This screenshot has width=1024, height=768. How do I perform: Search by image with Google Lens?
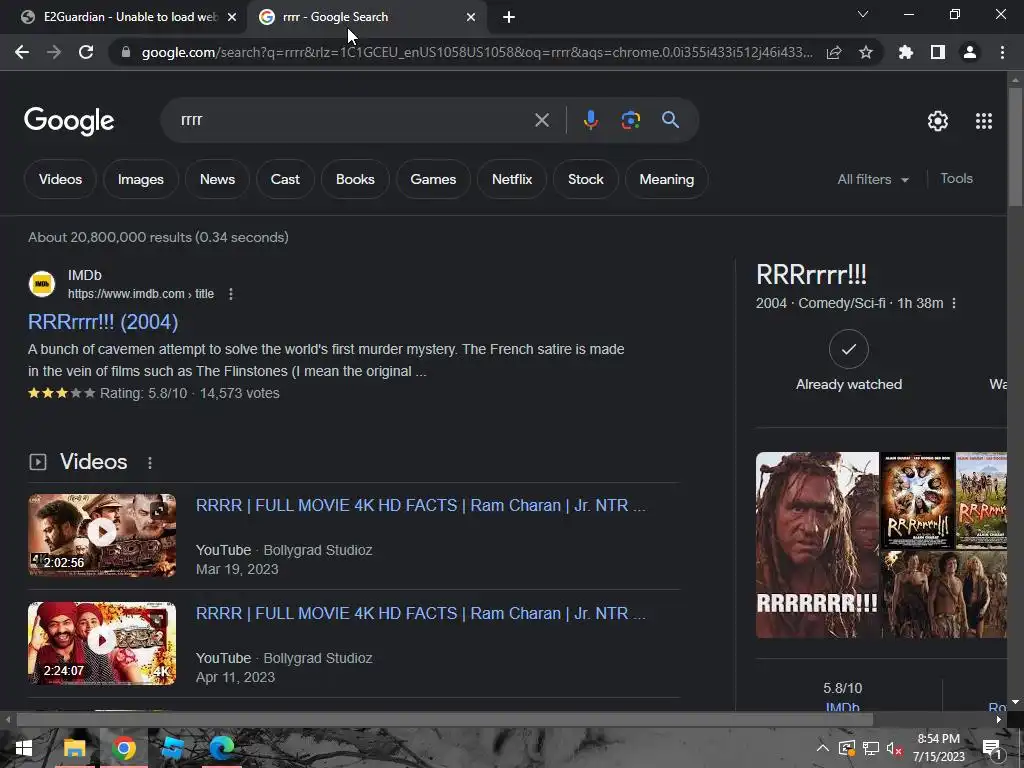630,120
